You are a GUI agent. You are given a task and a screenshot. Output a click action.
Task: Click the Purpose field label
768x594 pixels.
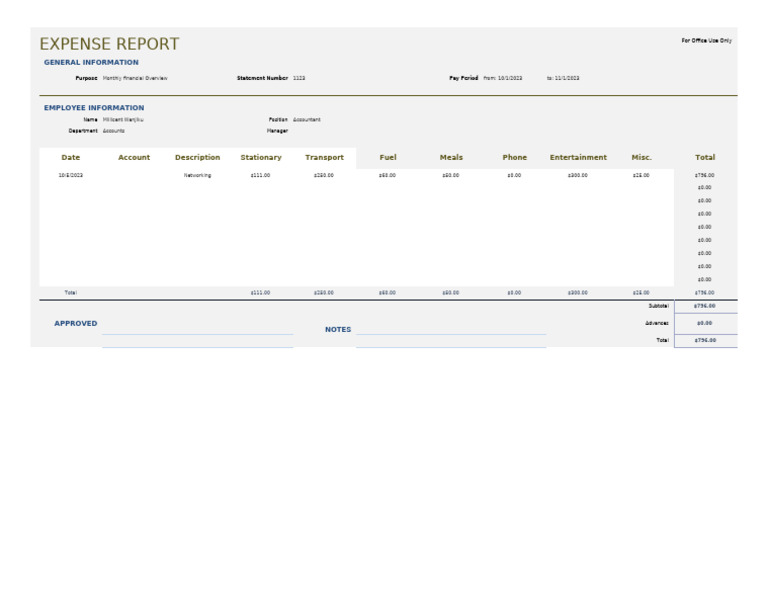point(86,78)
